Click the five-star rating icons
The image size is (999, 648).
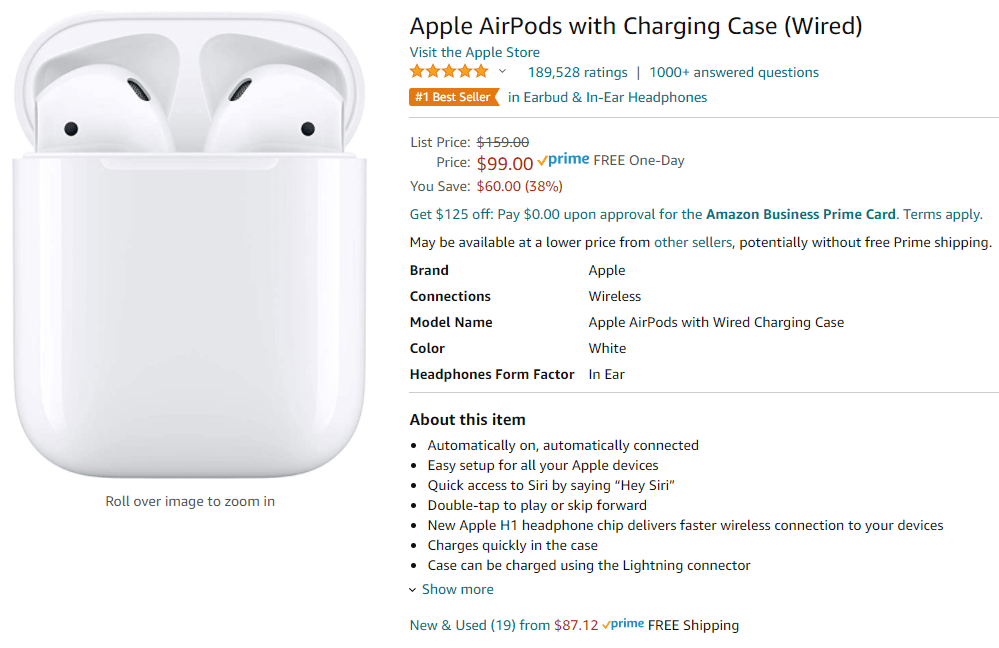449,72
